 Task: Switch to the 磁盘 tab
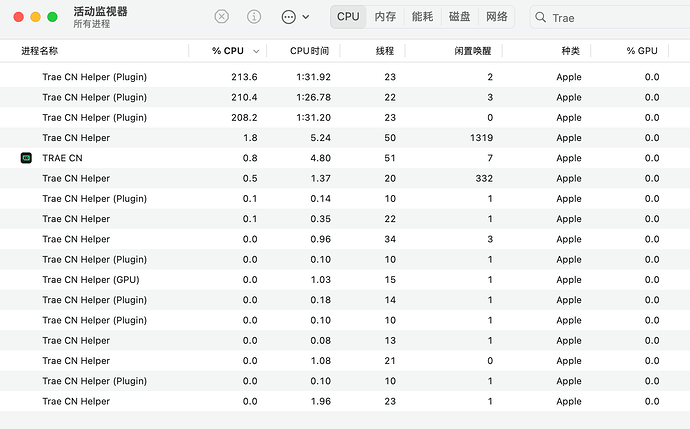coord(459,17)
